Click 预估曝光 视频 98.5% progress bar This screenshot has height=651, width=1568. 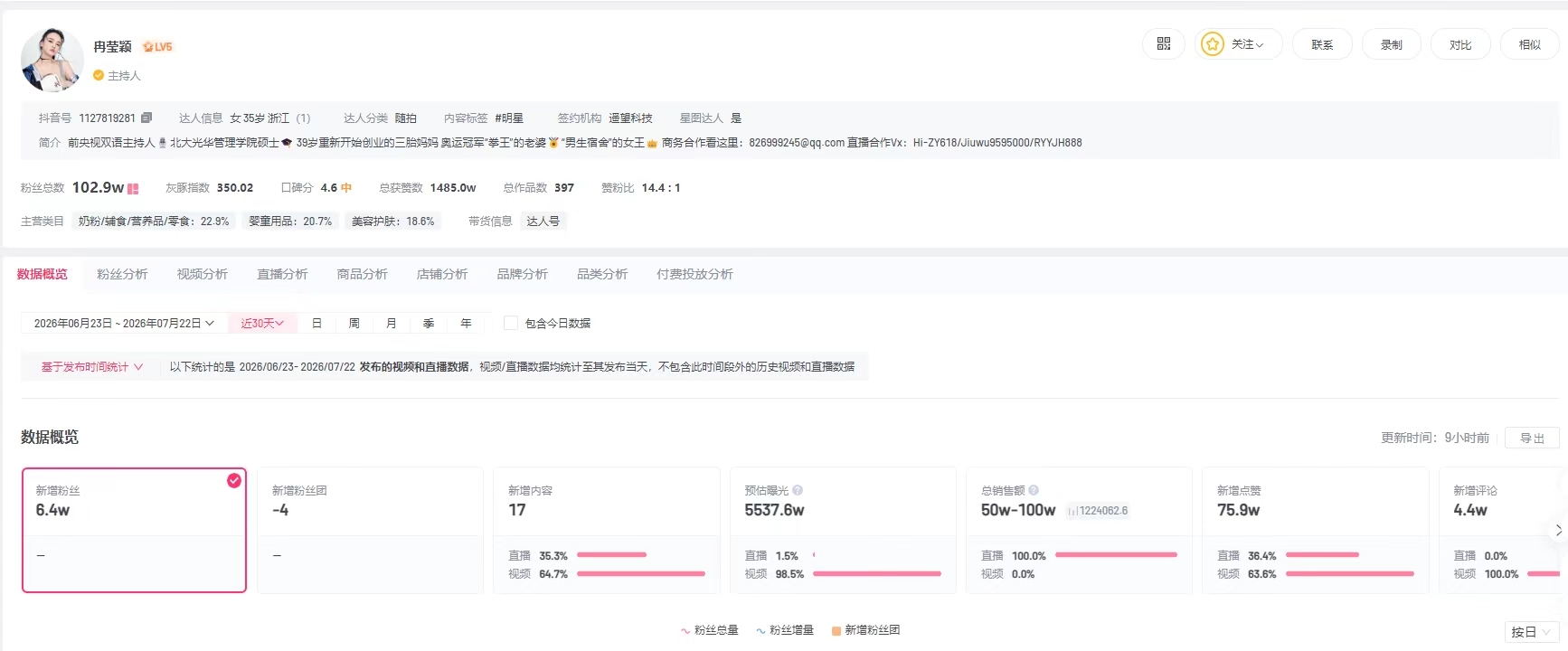[x=877, y=574]
